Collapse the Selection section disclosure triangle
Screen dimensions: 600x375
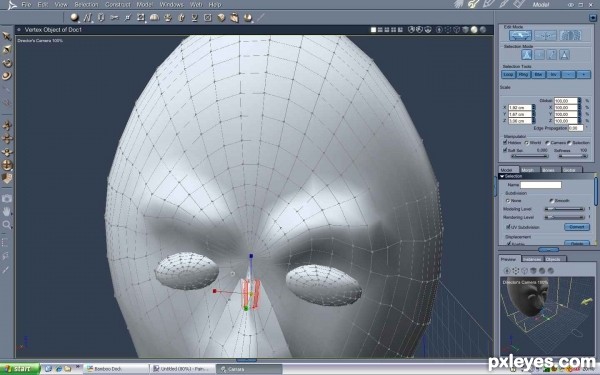(x=502, y=176)
